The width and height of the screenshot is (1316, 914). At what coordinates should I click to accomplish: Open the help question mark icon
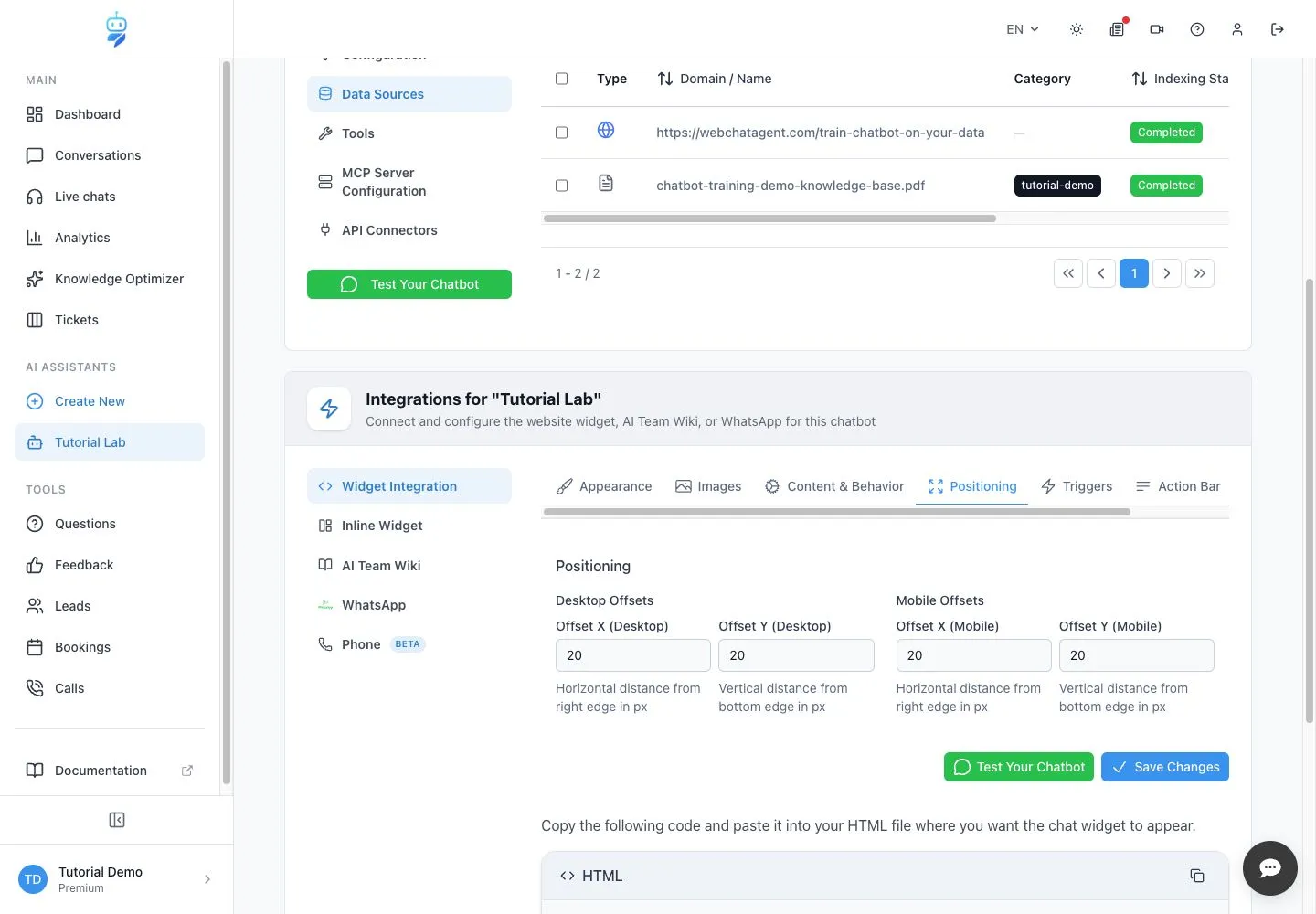pos(1197,29)
